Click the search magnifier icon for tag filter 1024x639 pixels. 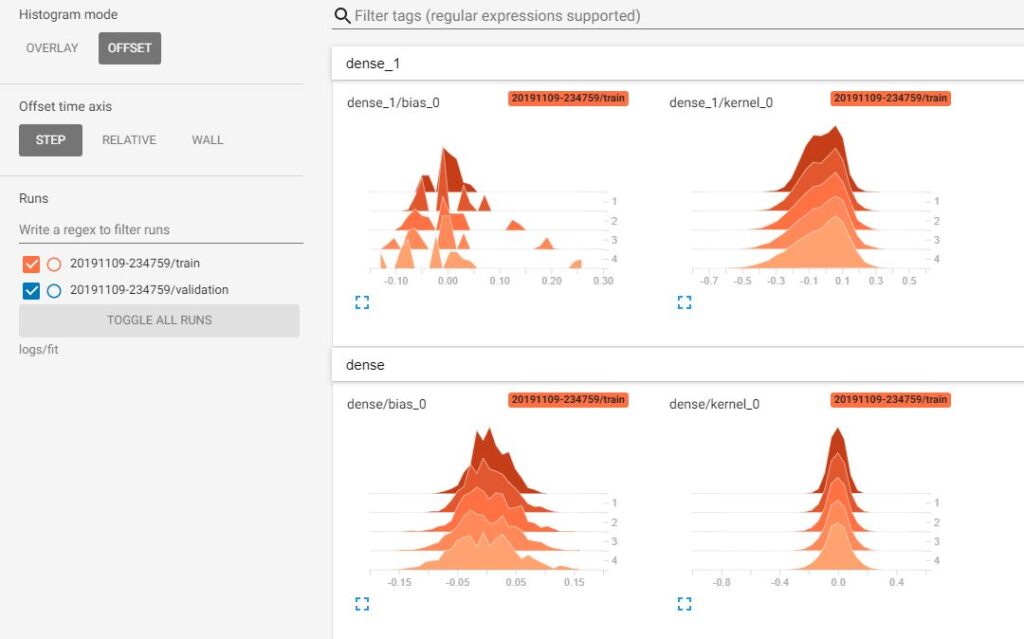coord(342,16)
